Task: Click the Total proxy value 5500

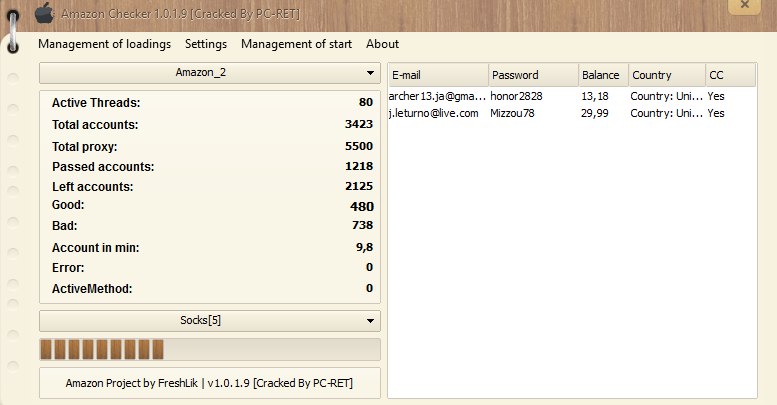Action: point(359,146)
